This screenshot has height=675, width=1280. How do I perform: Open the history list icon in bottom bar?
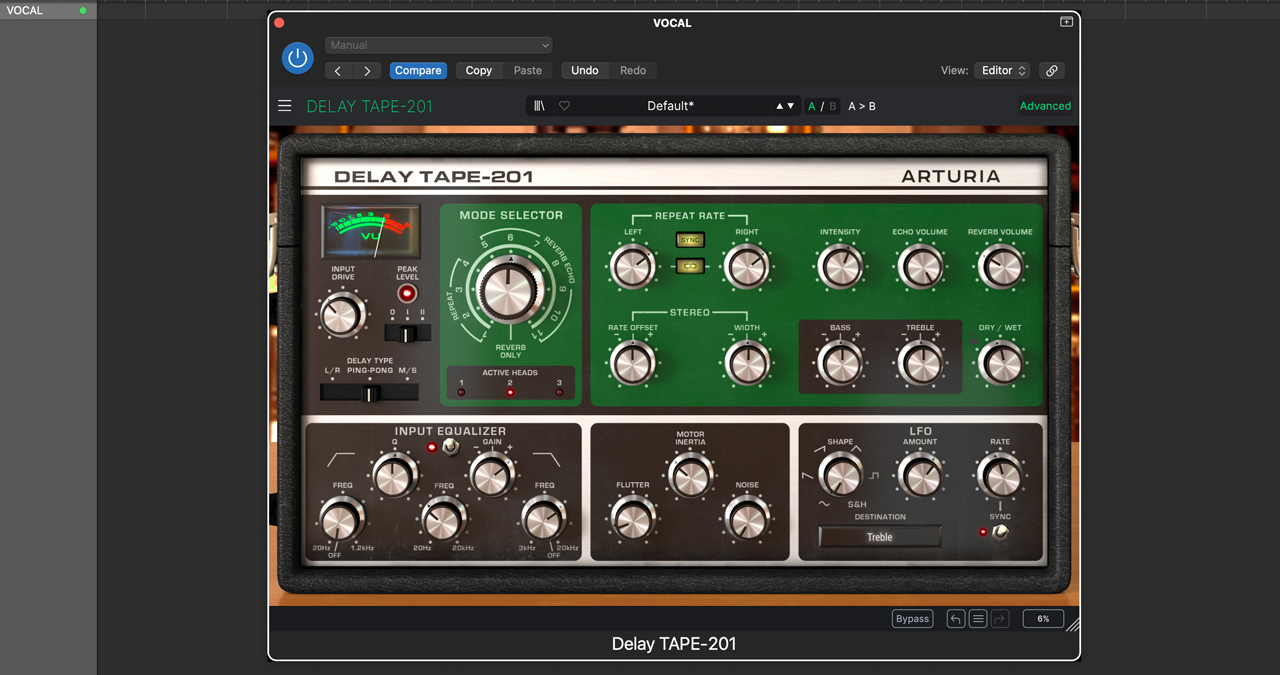978,619
